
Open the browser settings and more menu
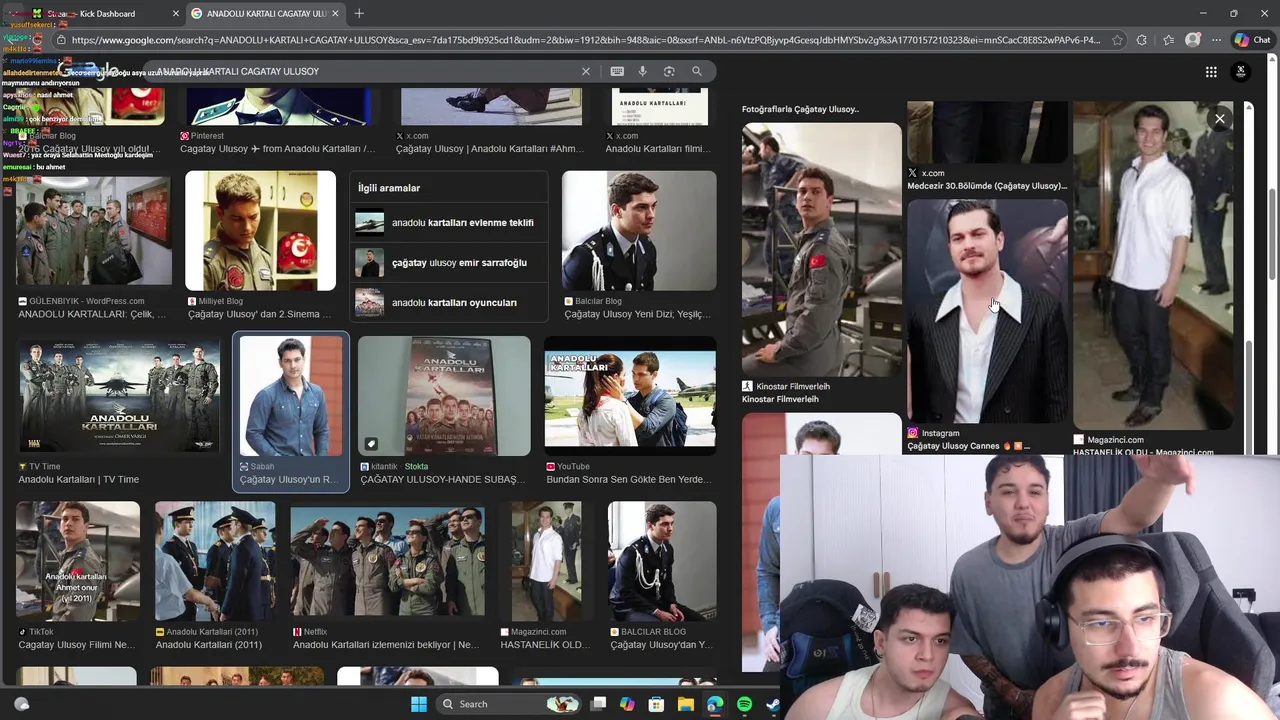tap(1216, 40)
